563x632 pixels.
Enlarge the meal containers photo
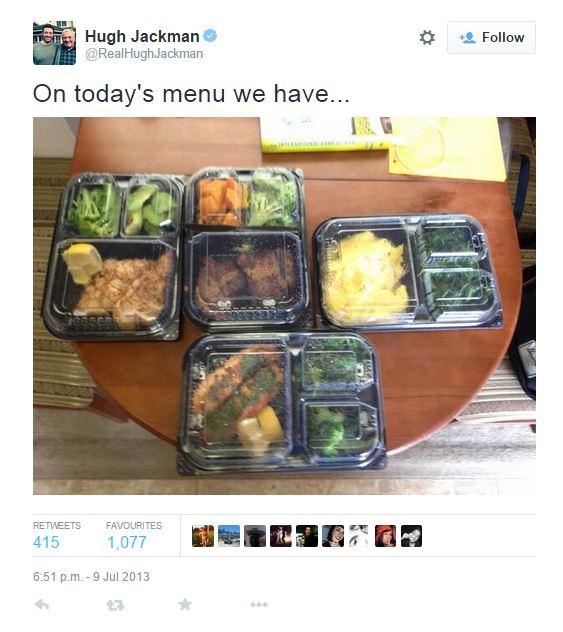(x=285, y=306)
